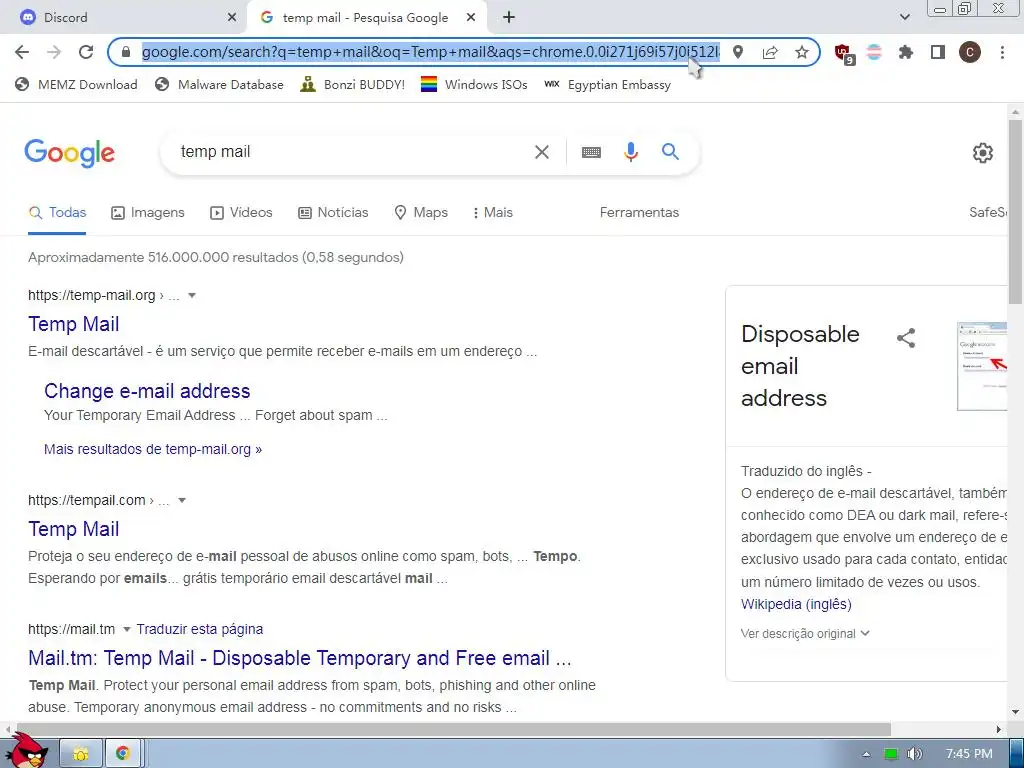
Task: Open the Malware Database bookmark
Action: [219, 84]
